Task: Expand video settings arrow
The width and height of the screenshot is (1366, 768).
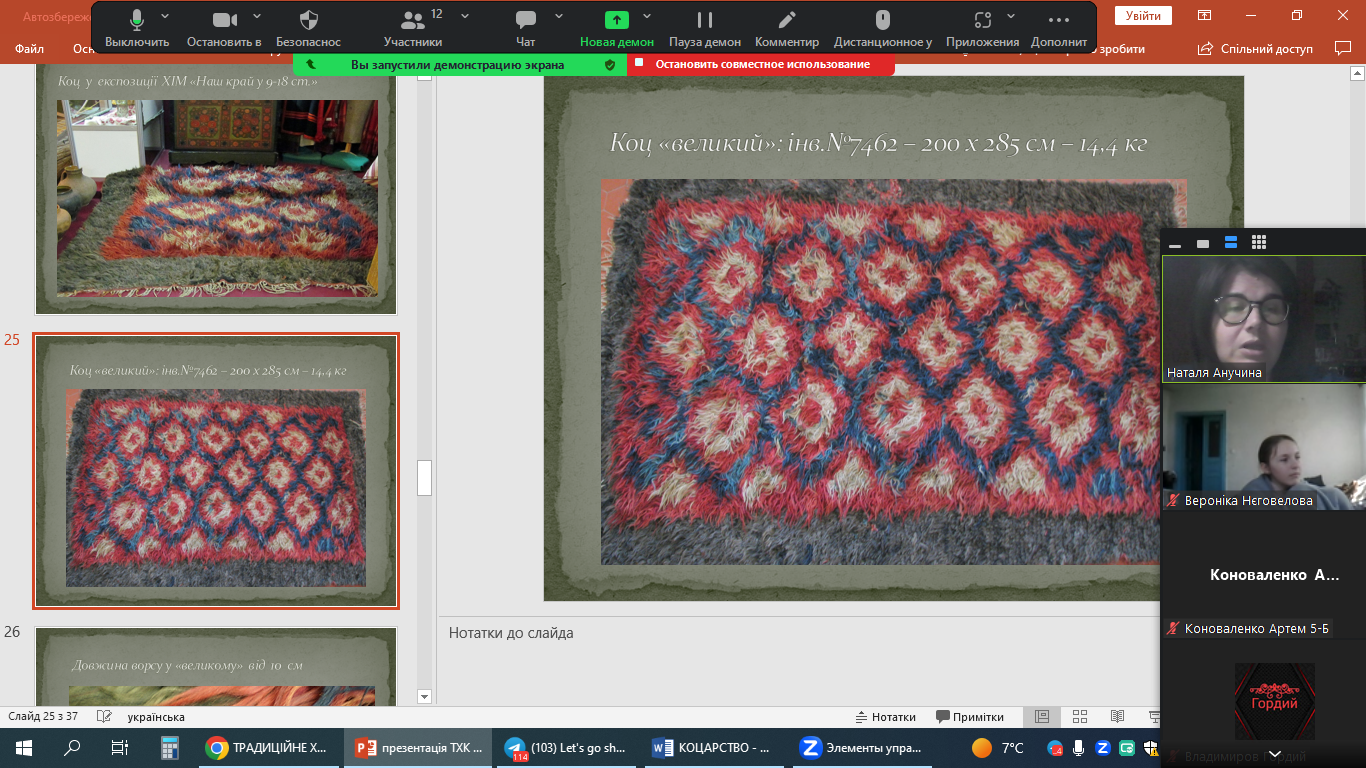Action: [257, 16]
